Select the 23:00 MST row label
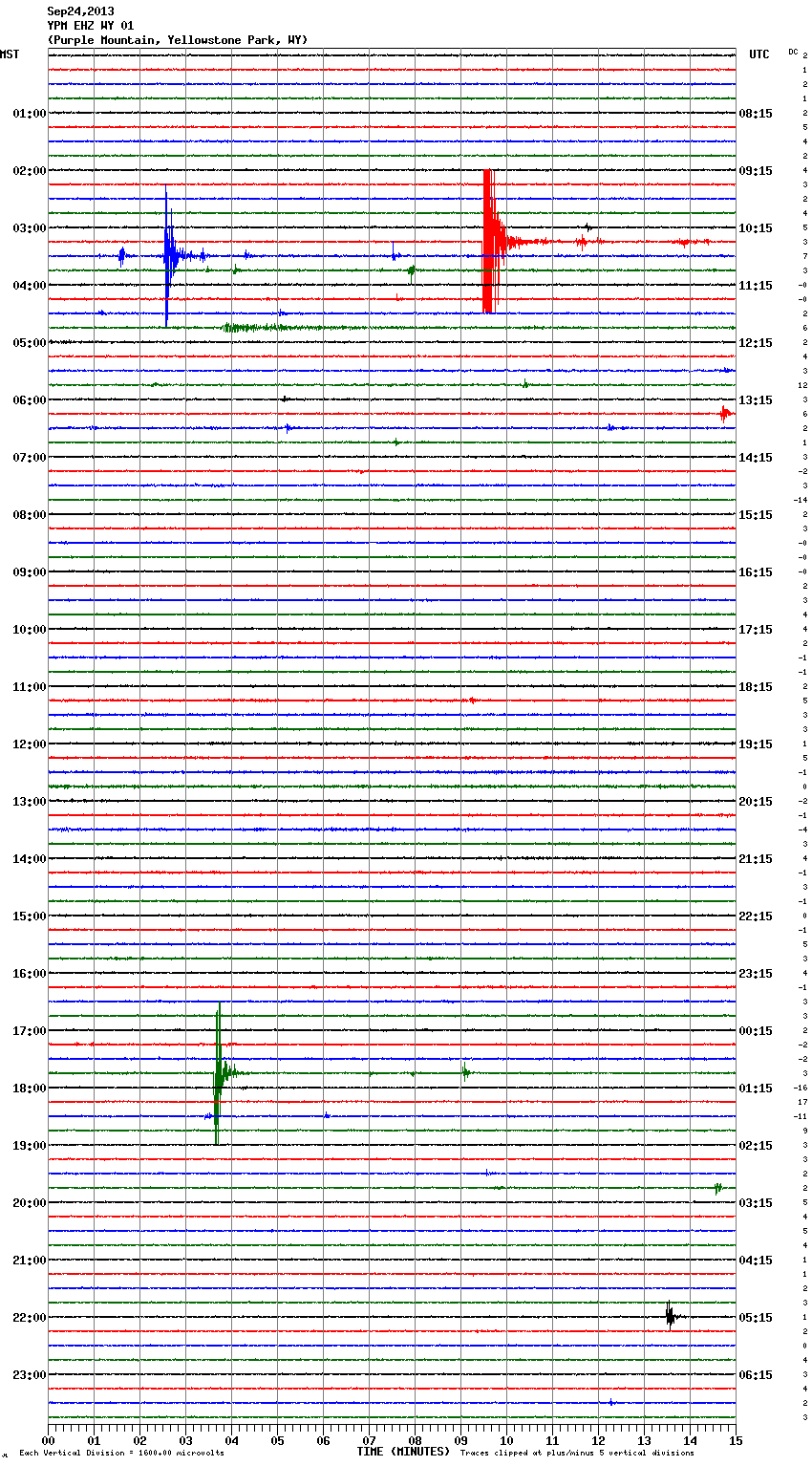Viewport: 812px width, 1466px height. coord(30,1375)
